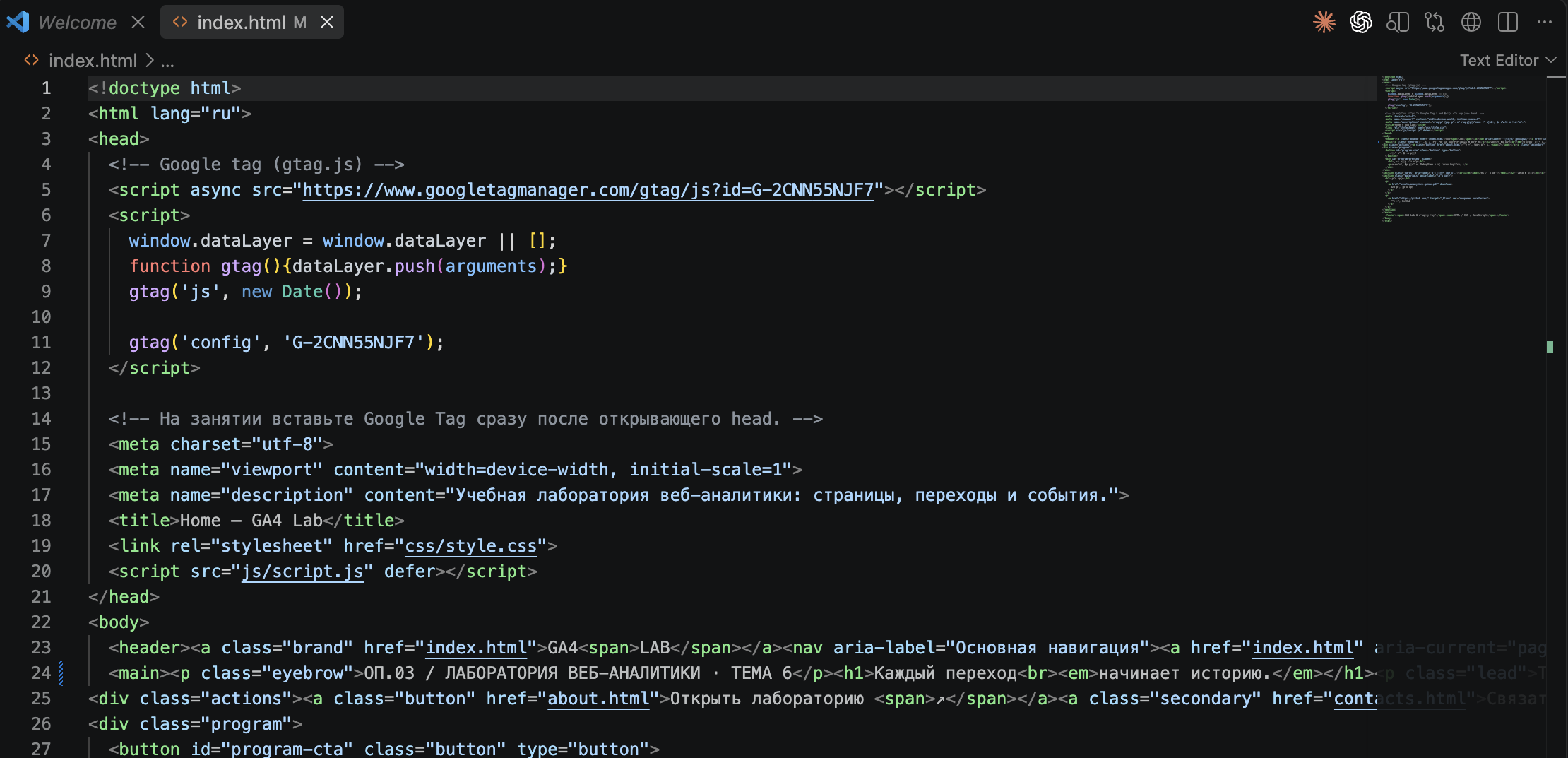Follow the css/style.css link
Image resolution: width=1568 pixels, height=758 pixels.
(x=471, y=546)
